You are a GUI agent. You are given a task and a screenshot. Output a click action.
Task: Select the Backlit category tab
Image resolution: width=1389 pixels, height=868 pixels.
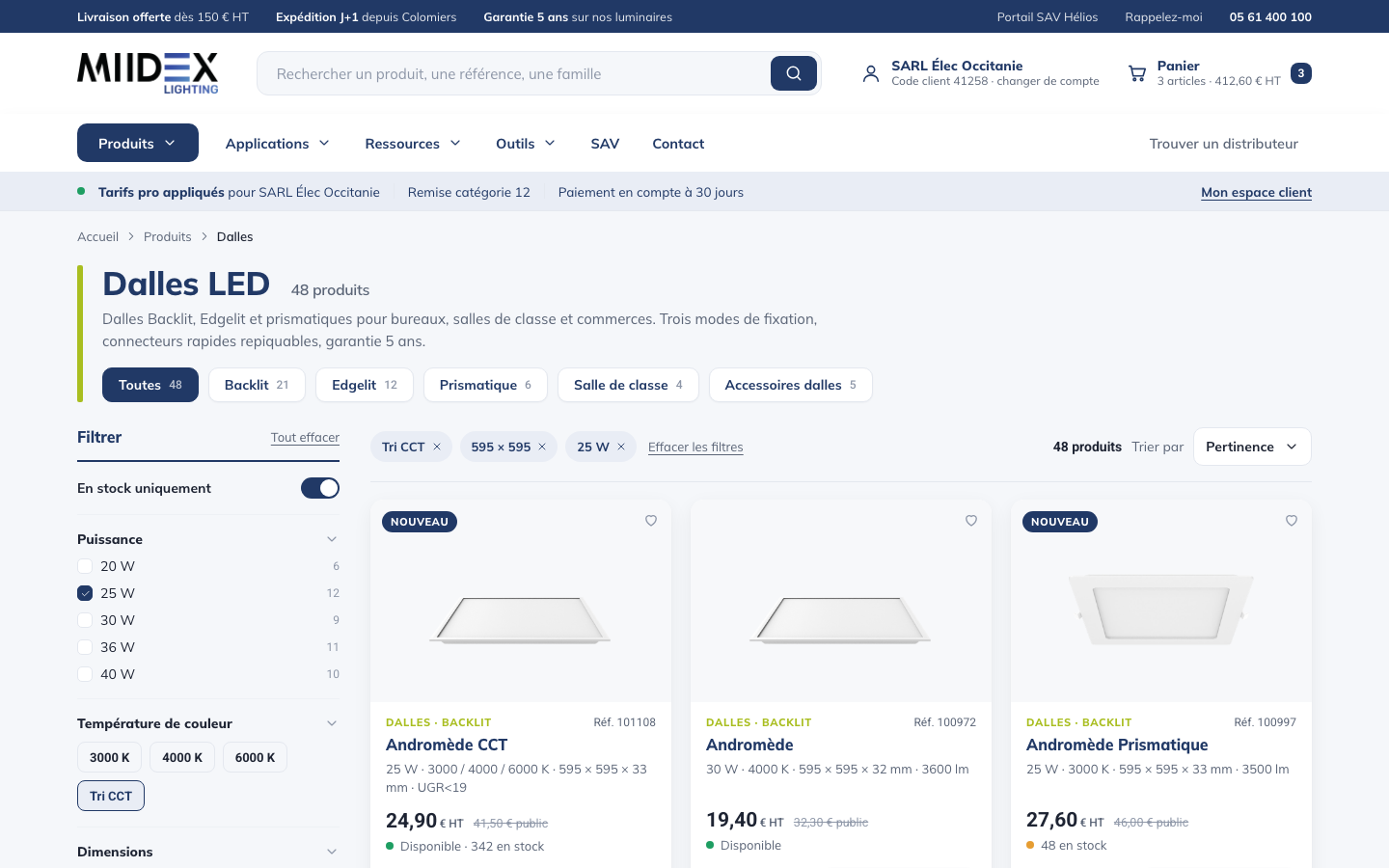(257, 385)
